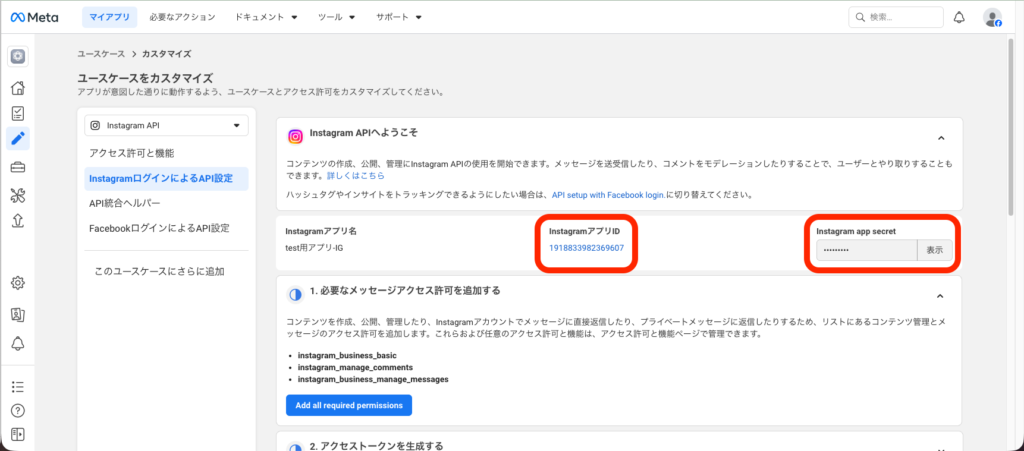Click 表示 to reveal app secret

coord(934,250)
